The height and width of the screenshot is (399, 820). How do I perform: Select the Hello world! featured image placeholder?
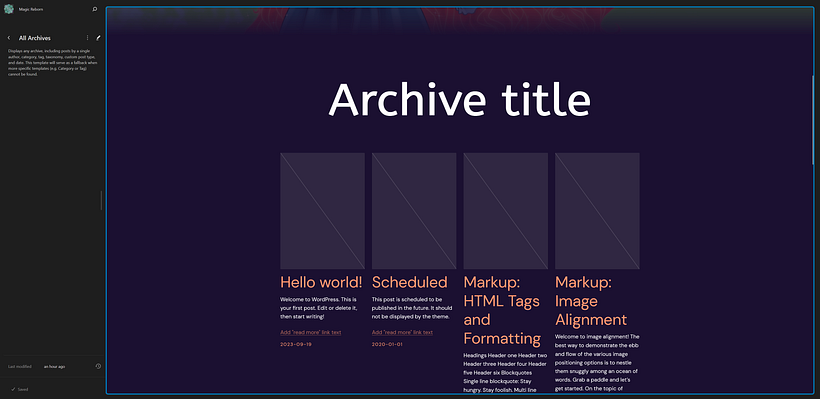pos(323,211)
